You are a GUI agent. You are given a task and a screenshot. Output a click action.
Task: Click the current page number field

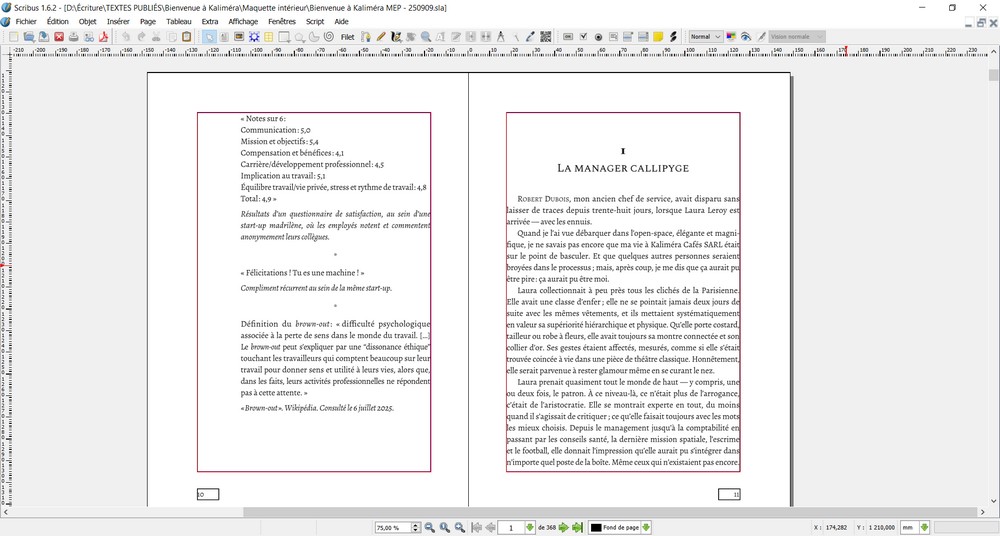click(x=511, y=528)
